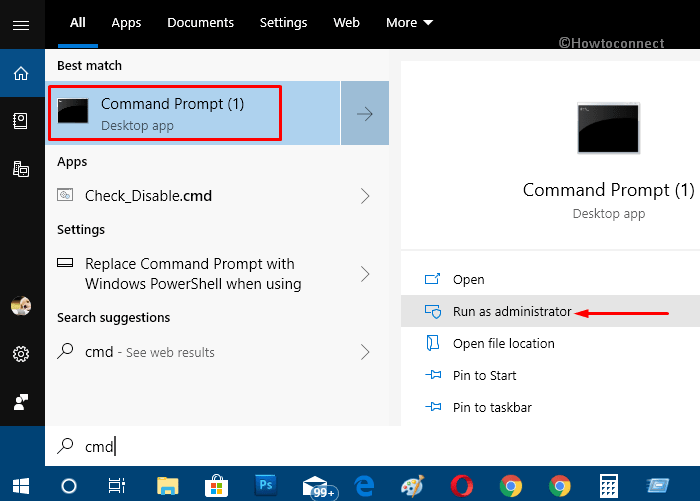Click the last taskbar app icon at far right

[658, 486]
